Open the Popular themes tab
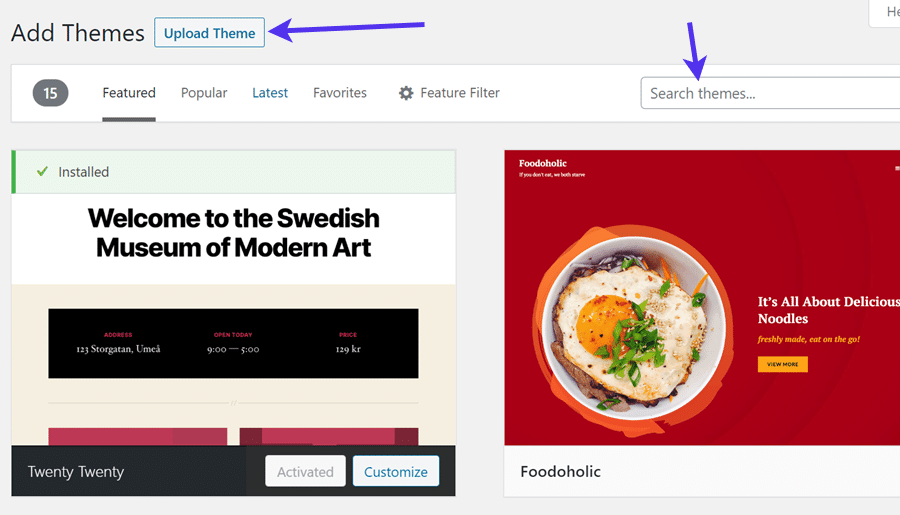The image size is (900, 515). [x=204, y=93]
